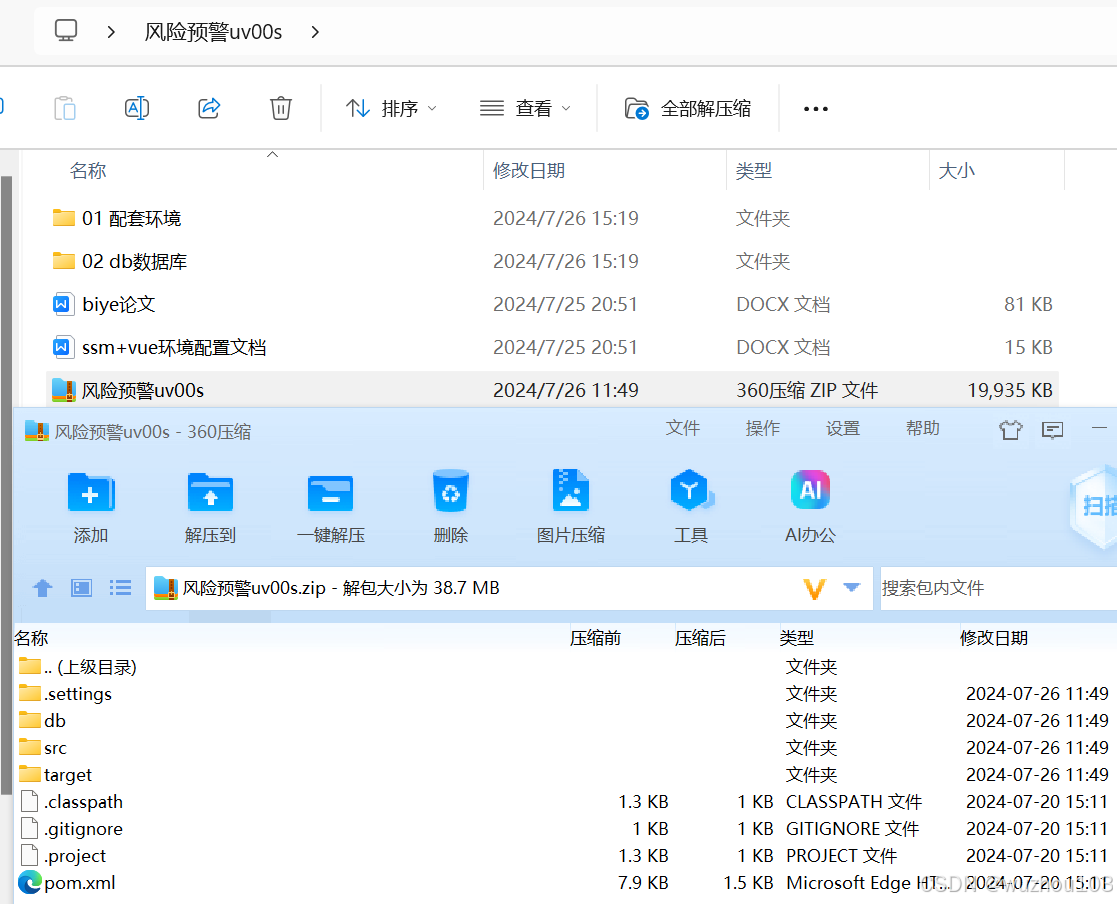Click the green up-arrow to go to parent folder

pos(42,588)
